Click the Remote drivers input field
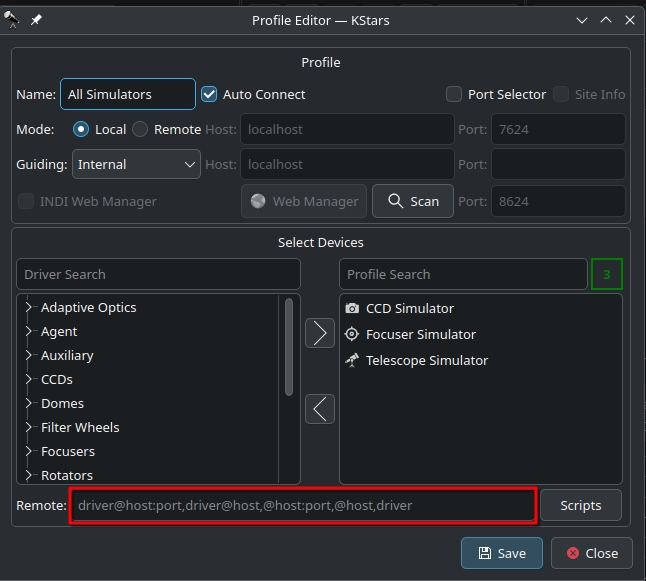Viewport: 646px width, 581px height. tap(303, 505)
